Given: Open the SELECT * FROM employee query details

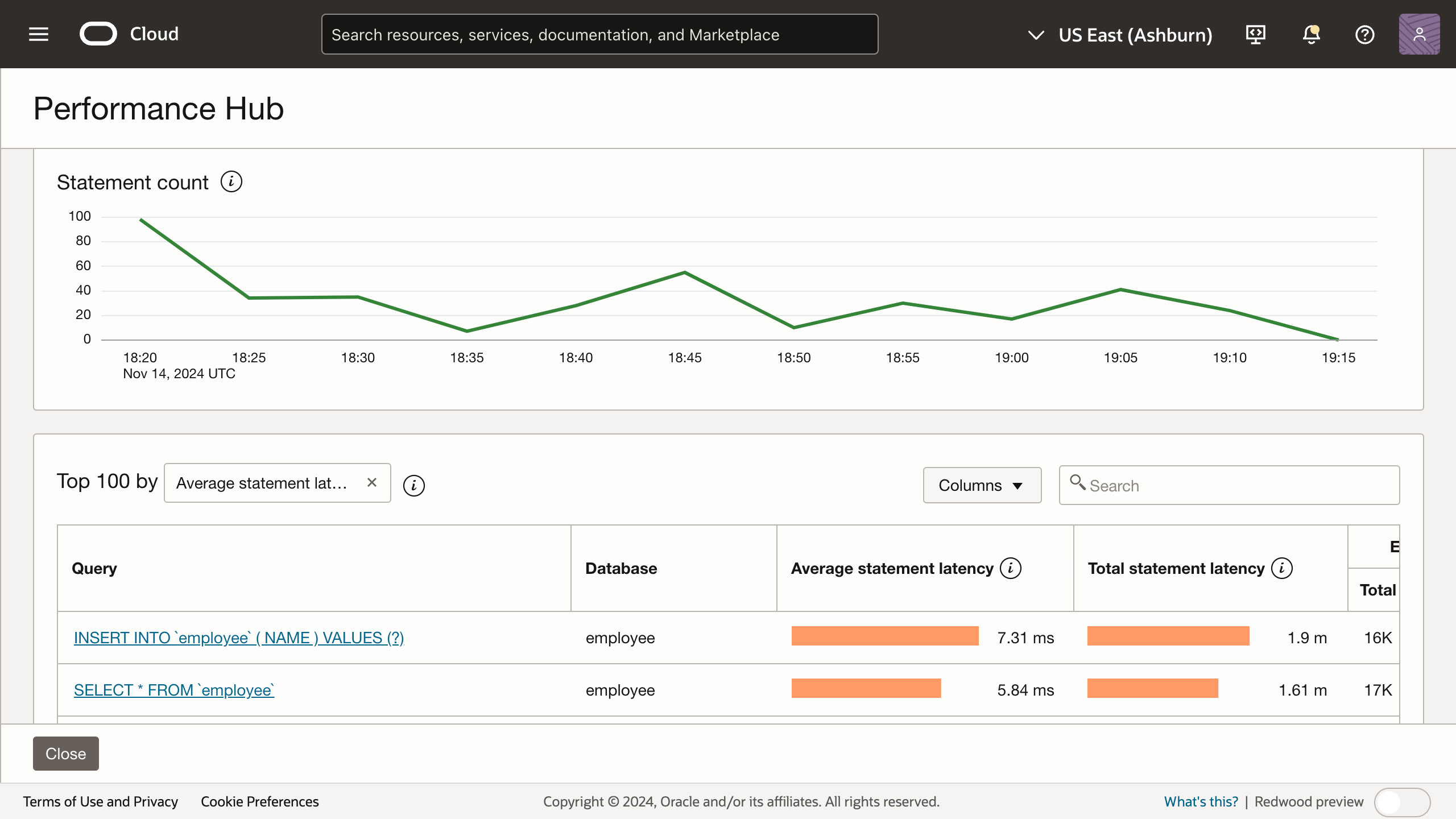Looking at the screenshot, I should pyautogui.click(x=173, y=689).
